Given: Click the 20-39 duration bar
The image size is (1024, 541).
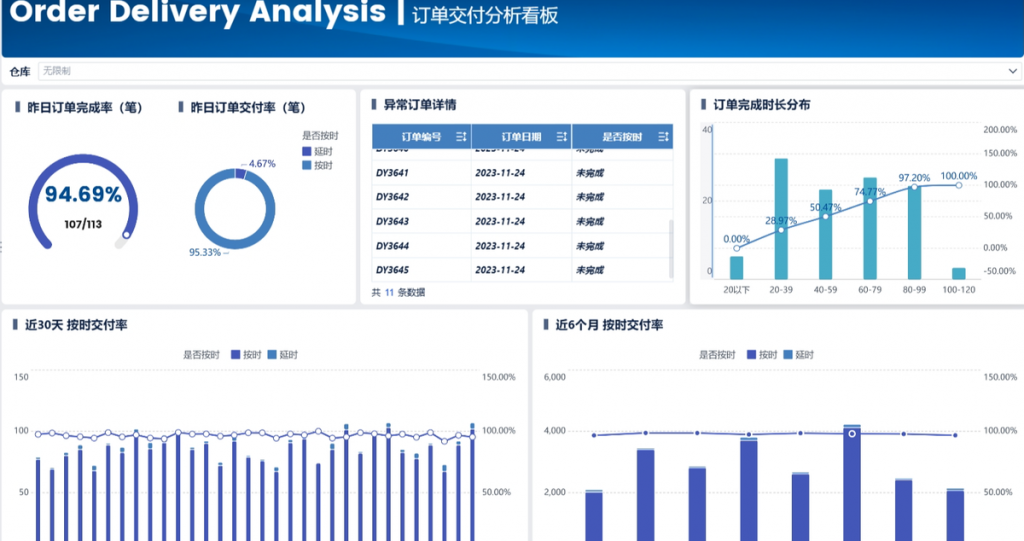Looking at the screenshot, I should (781, 219).
